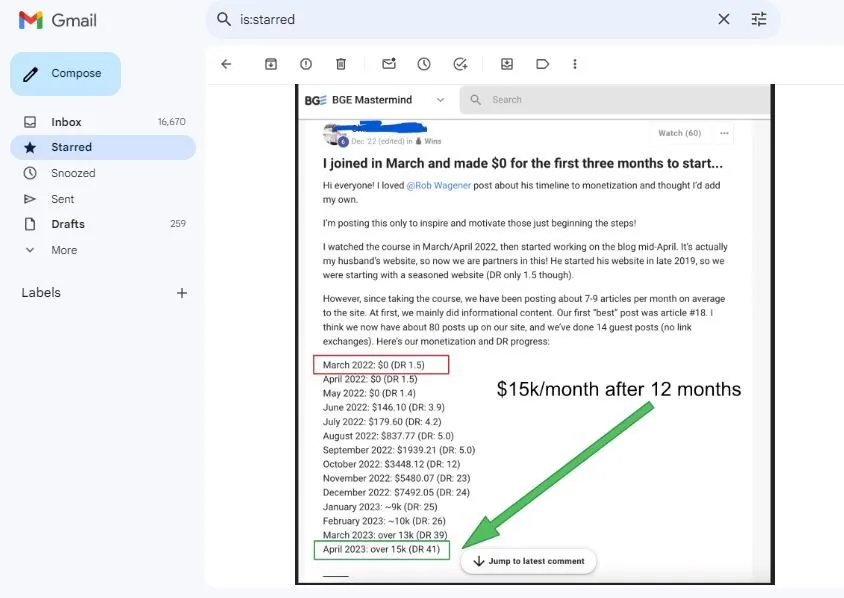Expand the More section in sidebar
Viewport: 844px width, 598px height.
click(x=64, y=250)
